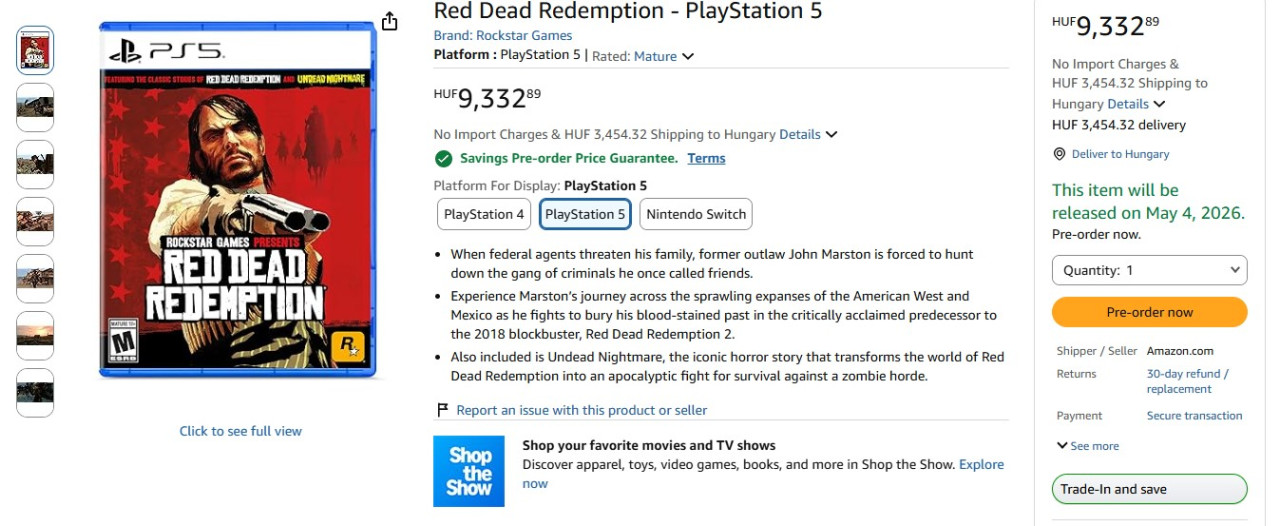Choose the Nintendo Switch platform option
The width and height of the screenshot is (1280, 526).
coord(696,214)
